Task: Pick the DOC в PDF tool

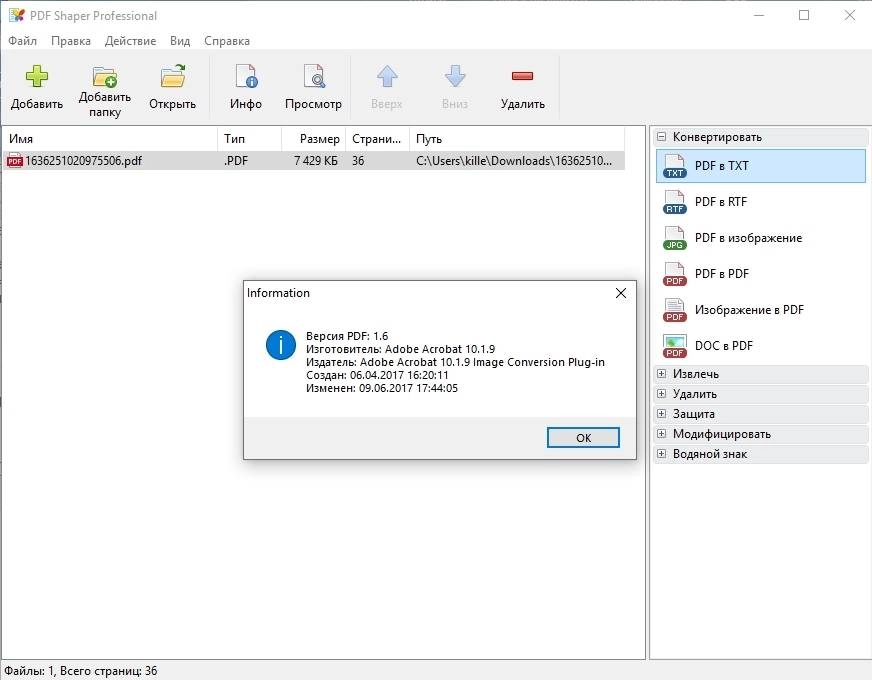Action: (761, 346)
